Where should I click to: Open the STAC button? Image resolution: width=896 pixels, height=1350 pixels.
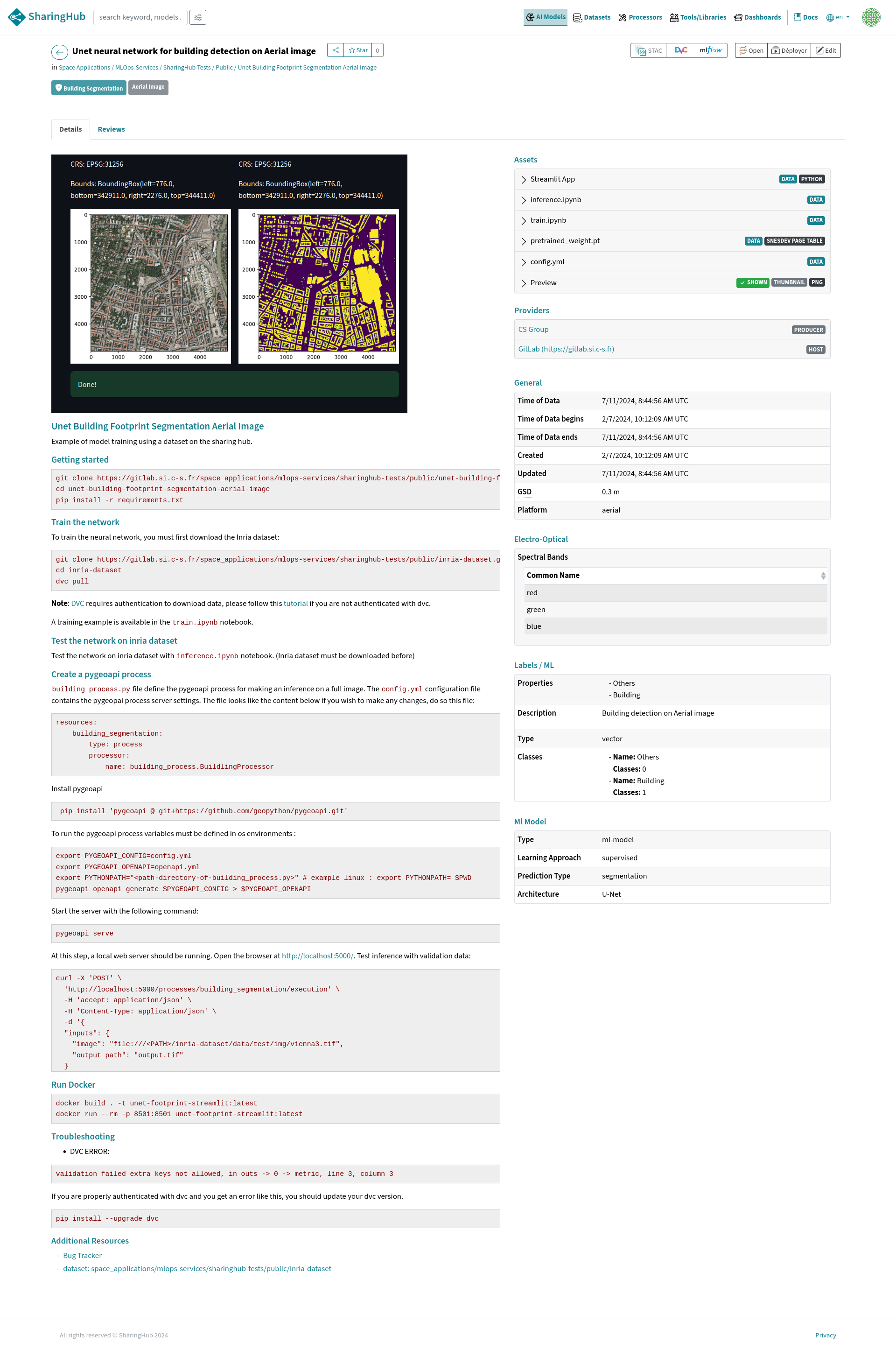pos(649,50)
